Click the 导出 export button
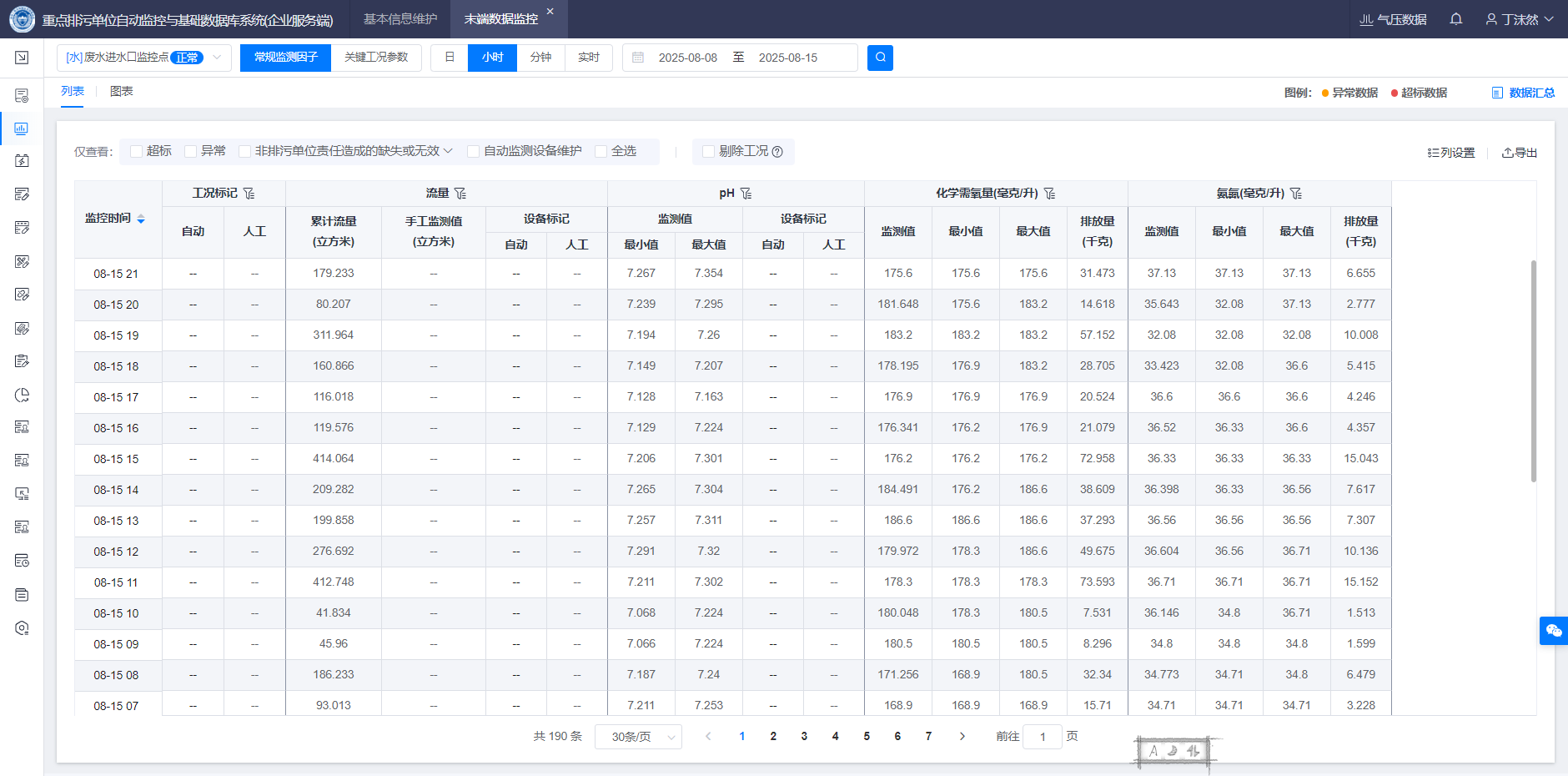This screenshot has width=1568, height=776. 1519,153
